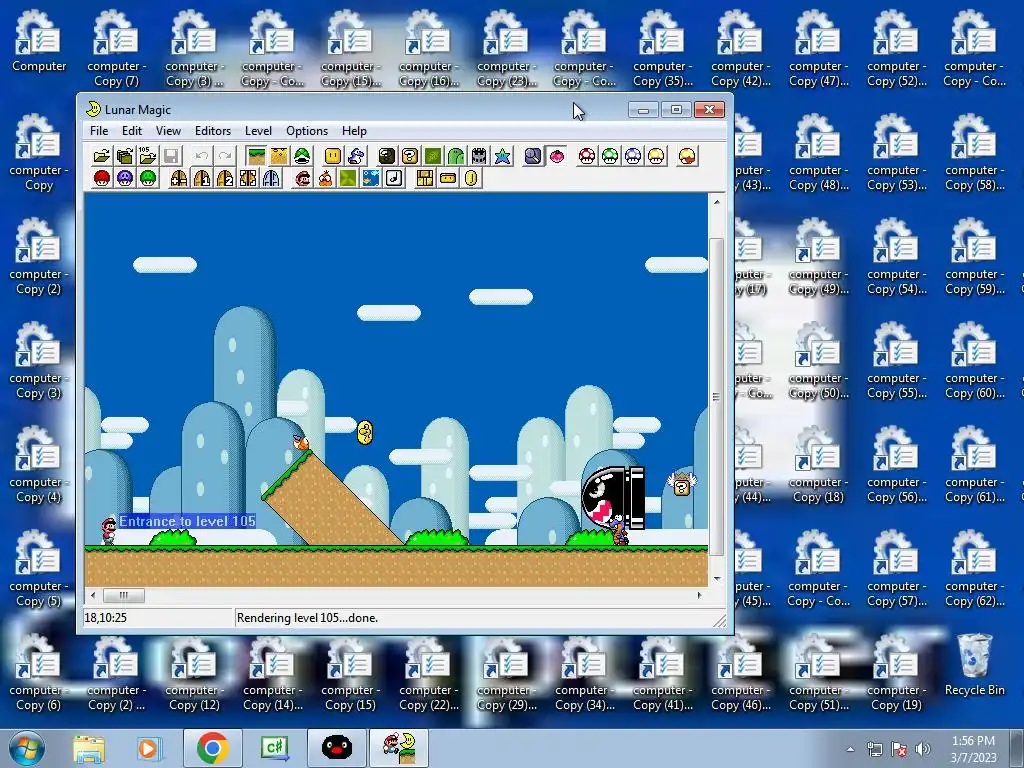Select the Banzai Bill sprite in level
Screen dimensions: 1024x768
click(613, 498)
